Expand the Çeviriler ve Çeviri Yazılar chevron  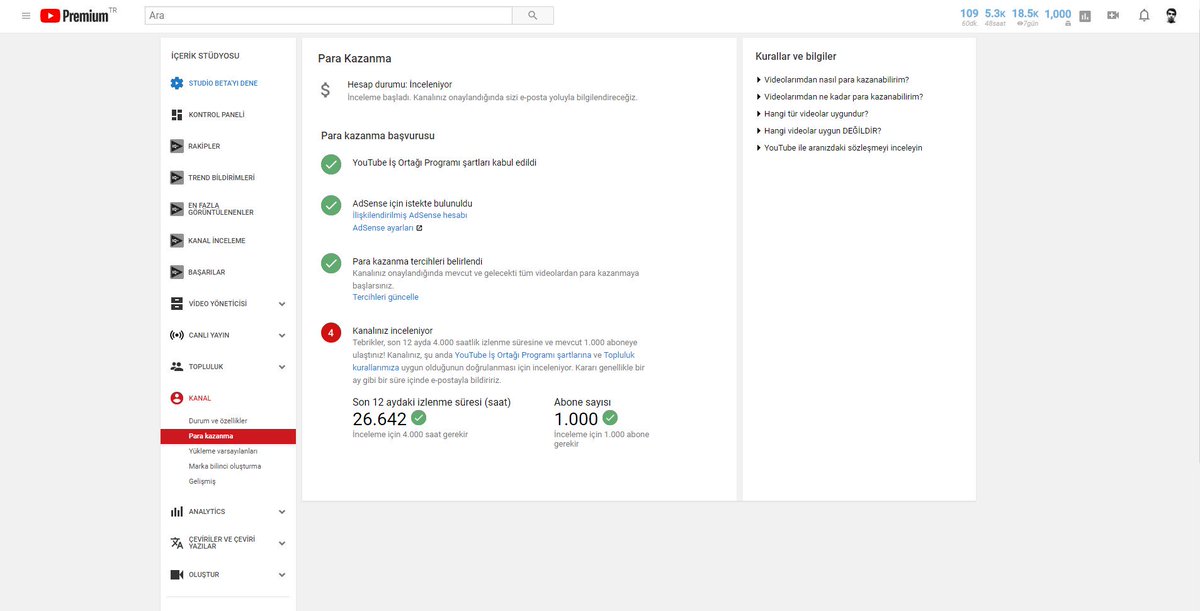pos(282,543)
